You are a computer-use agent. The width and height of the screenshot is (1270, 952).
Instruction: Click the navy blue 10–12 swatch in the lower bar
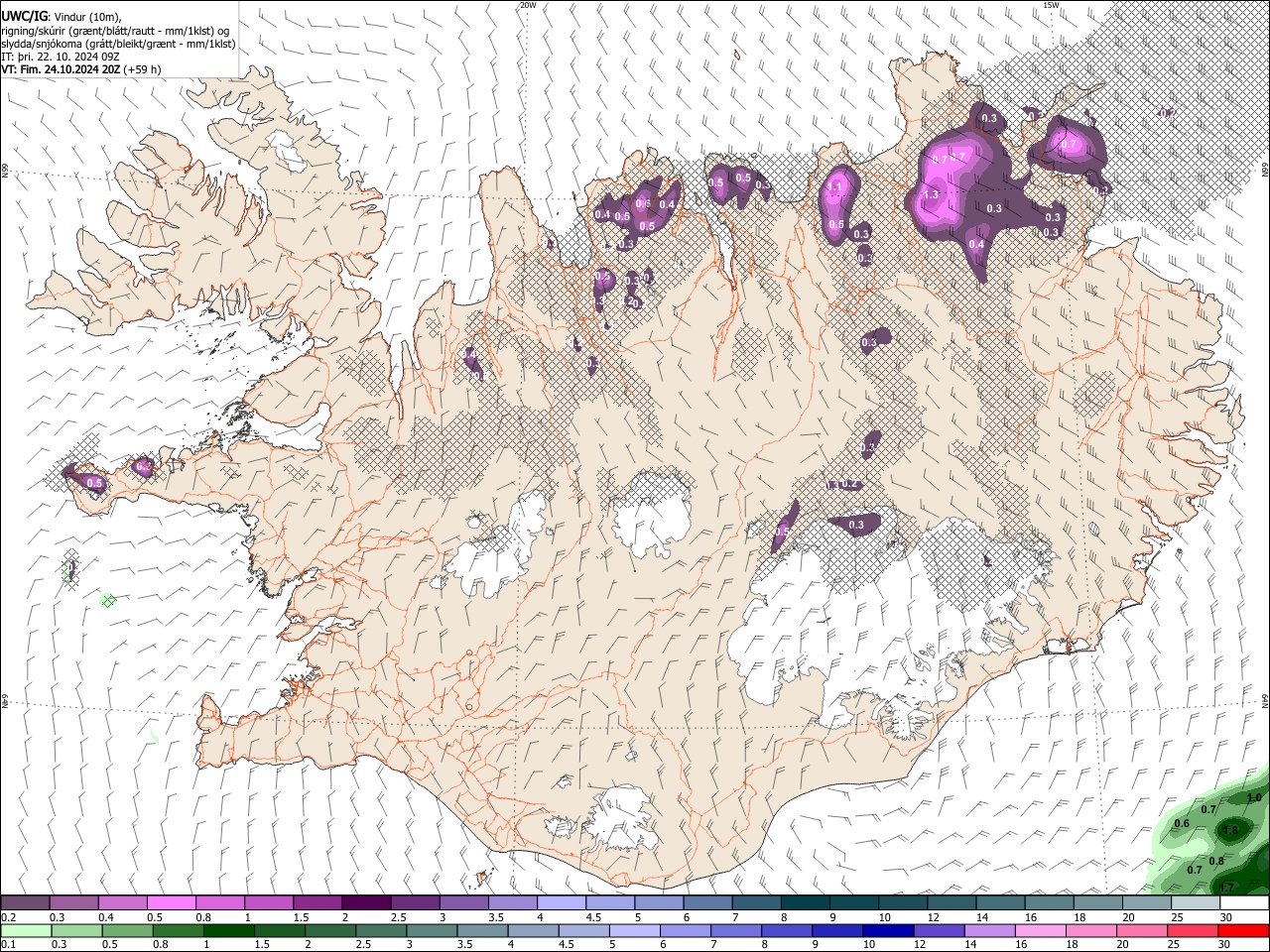888,930
